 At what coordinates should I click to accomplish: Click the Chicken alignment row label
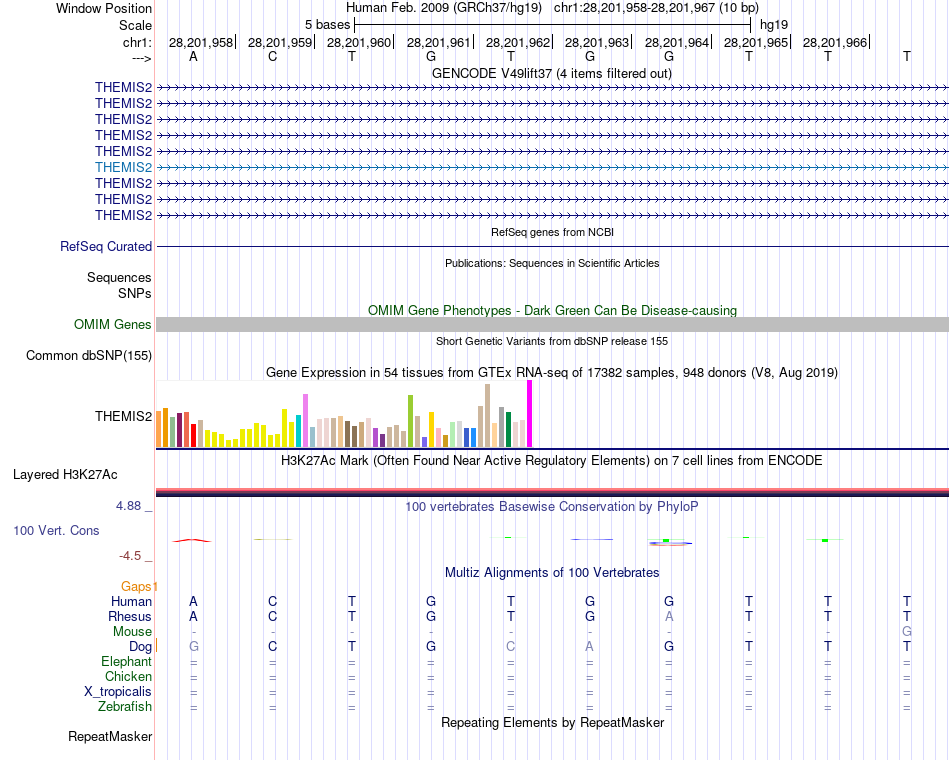pyautogui.click(x=128, y=676)
